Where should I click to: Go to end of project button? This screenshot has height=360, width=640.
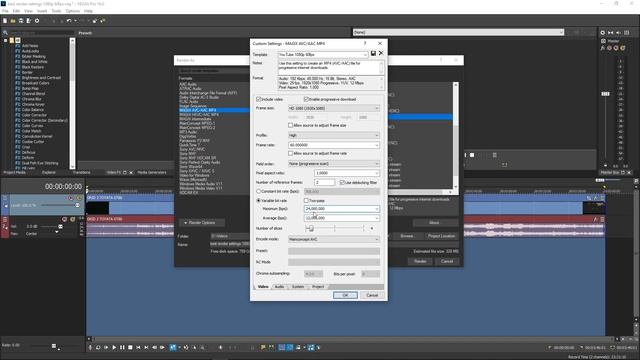[x=146, y=347]
